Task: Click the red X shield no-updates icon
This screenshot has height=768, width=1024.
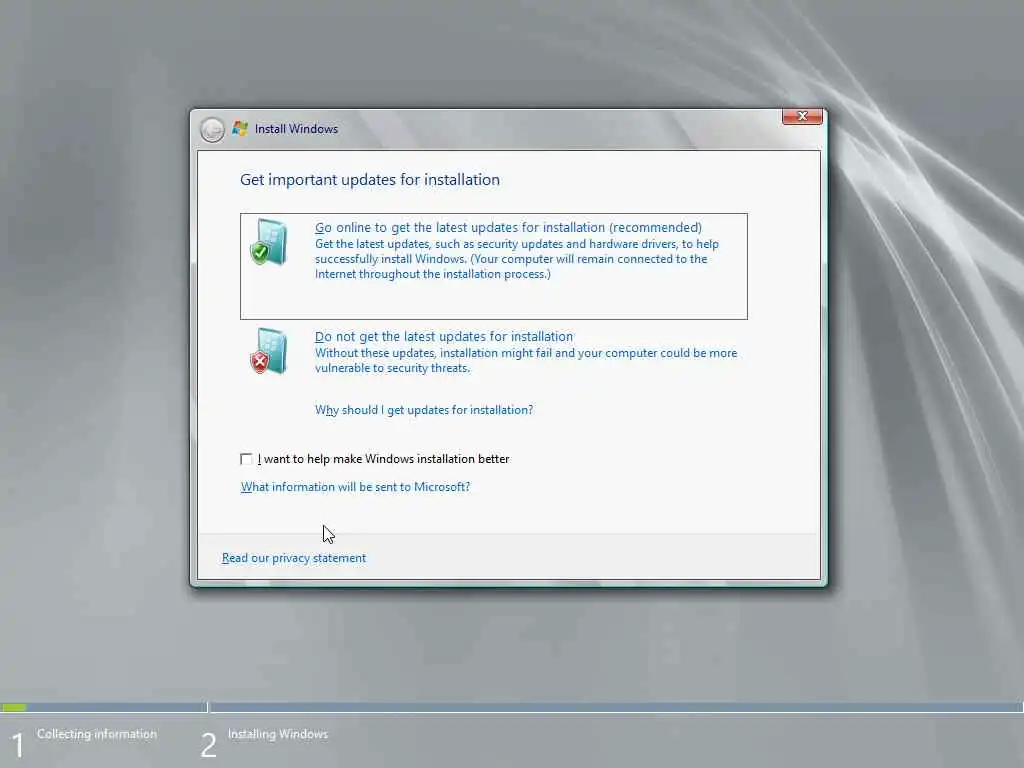Action: [268, 351]
